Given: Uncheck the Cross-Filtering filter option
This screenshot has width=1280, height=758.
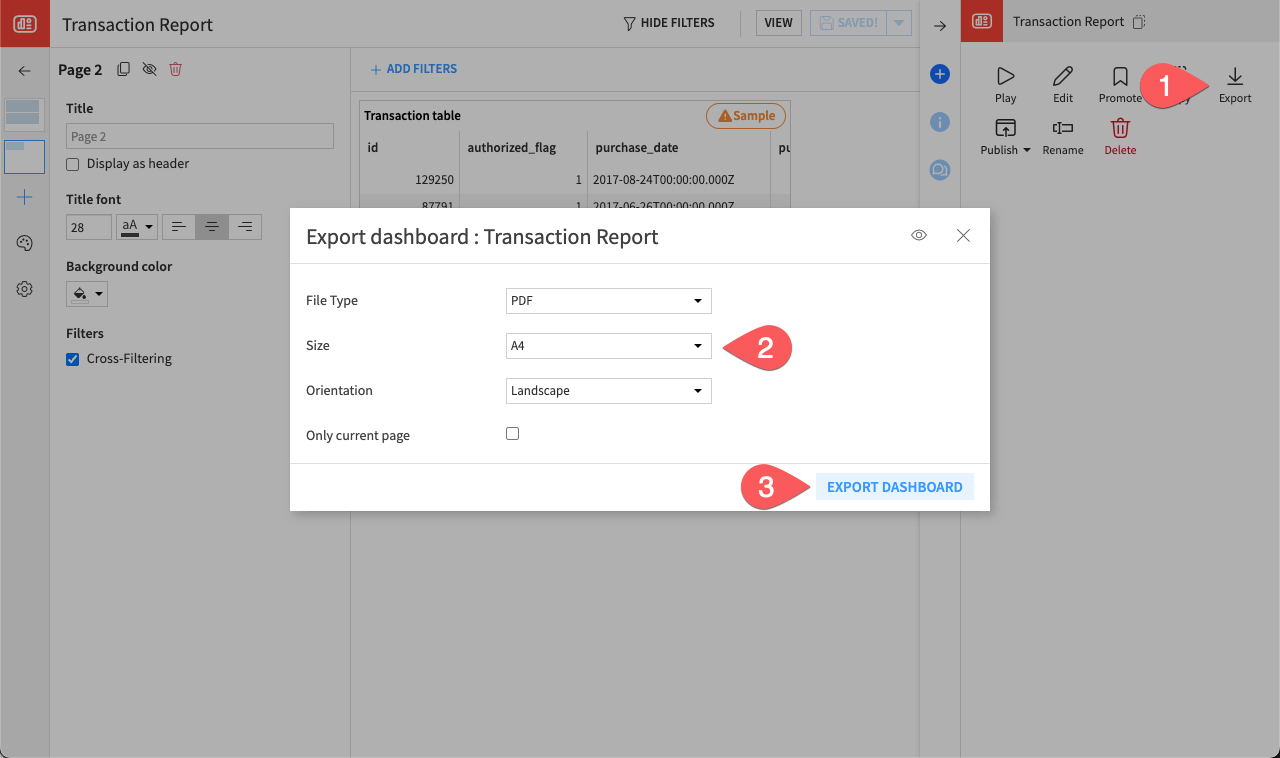Looking at the screenshot, I should pyautogui.click(x=71, y=358).
